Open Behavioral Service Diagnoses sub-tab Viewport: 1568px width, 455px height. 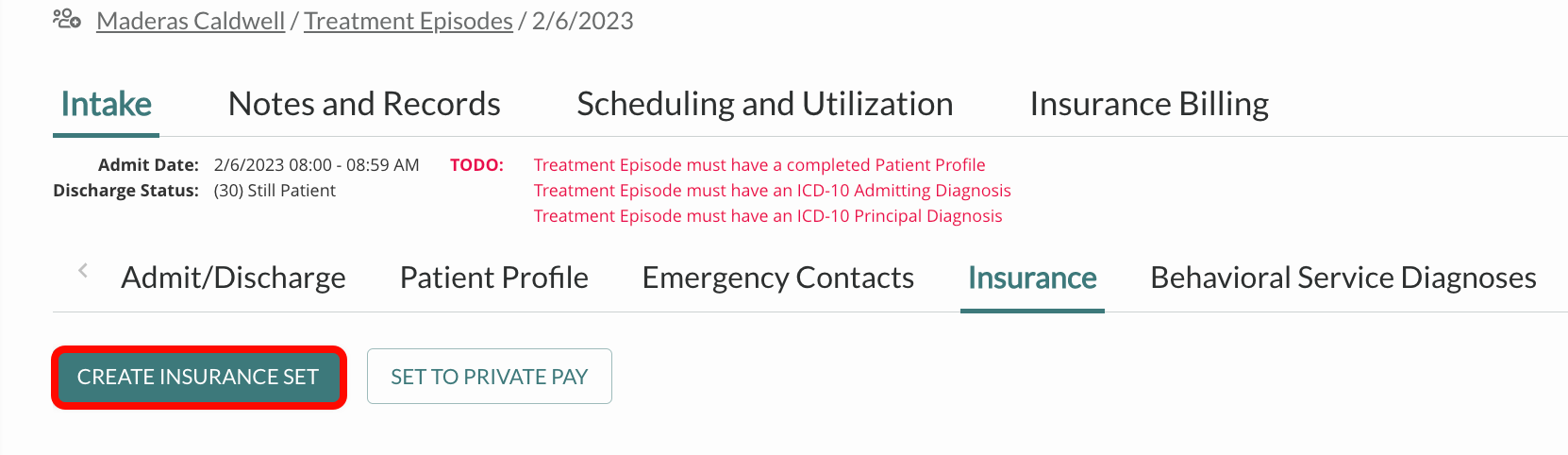[1343, 278]
